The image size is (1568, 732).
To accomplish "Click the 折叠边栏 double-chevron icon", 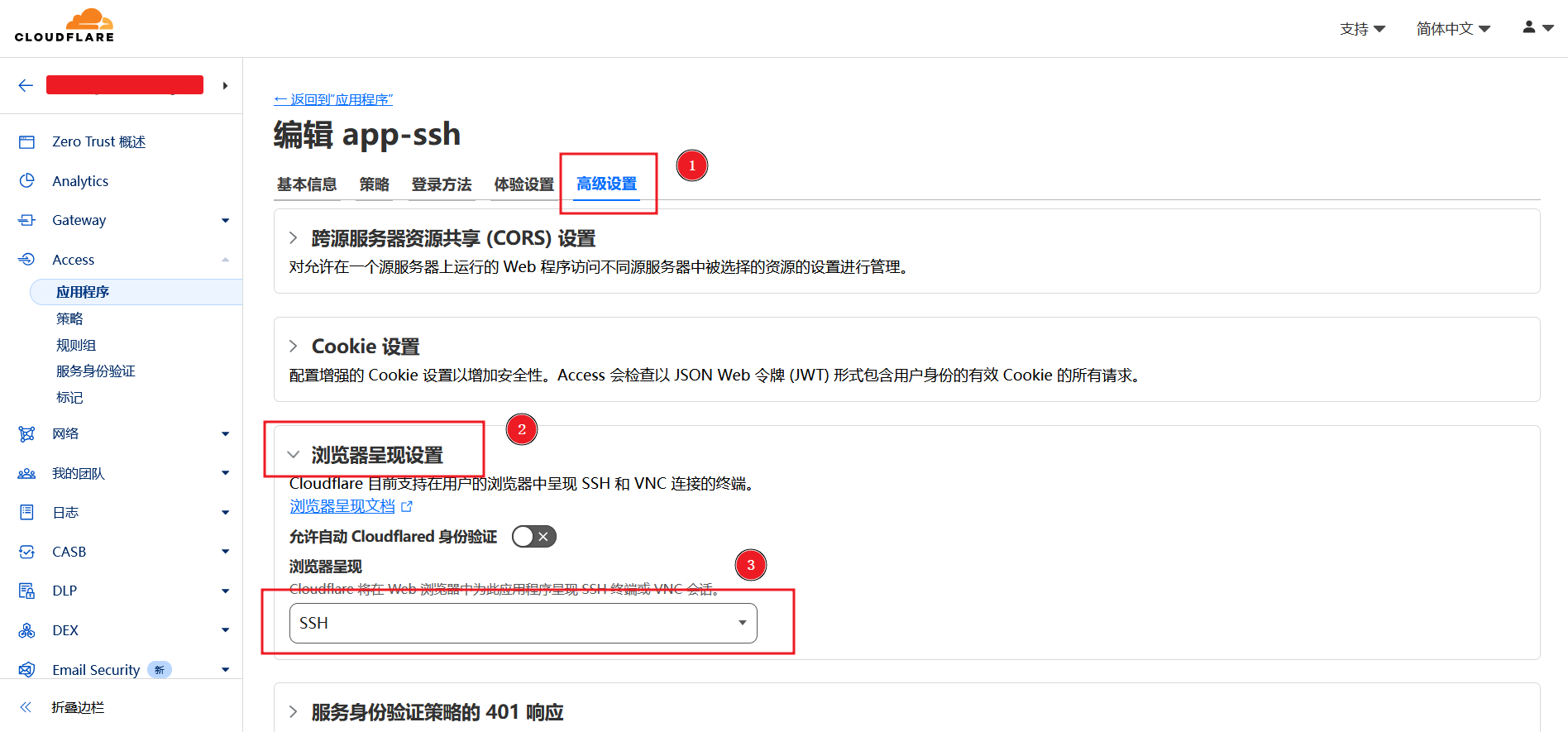I will click(26, 707).
